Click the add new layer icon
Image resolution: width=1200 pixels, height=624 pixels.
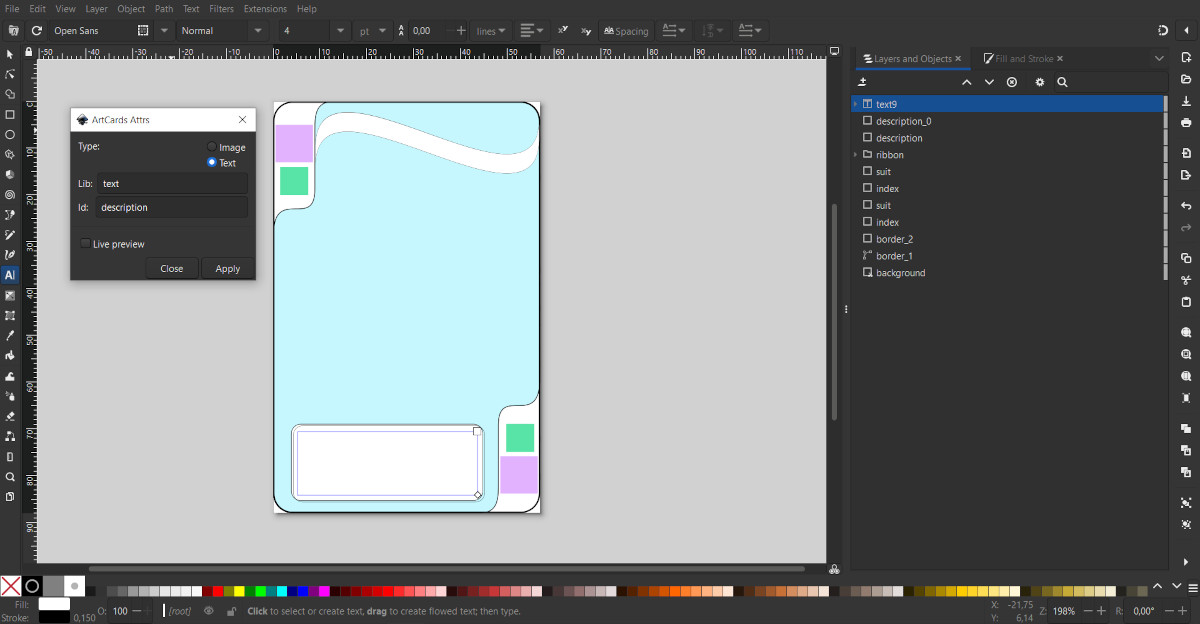tap(863, 82)
